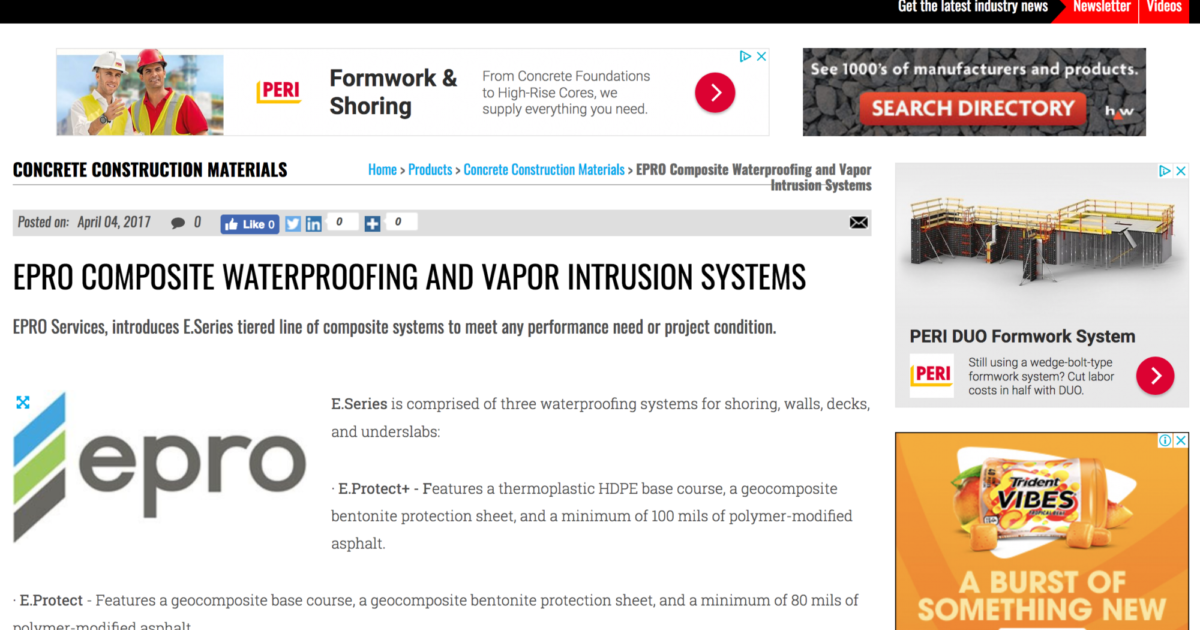Toggle the Facebook Like button for this article
The image size is (1200, 630).
[x=249, y=223]
